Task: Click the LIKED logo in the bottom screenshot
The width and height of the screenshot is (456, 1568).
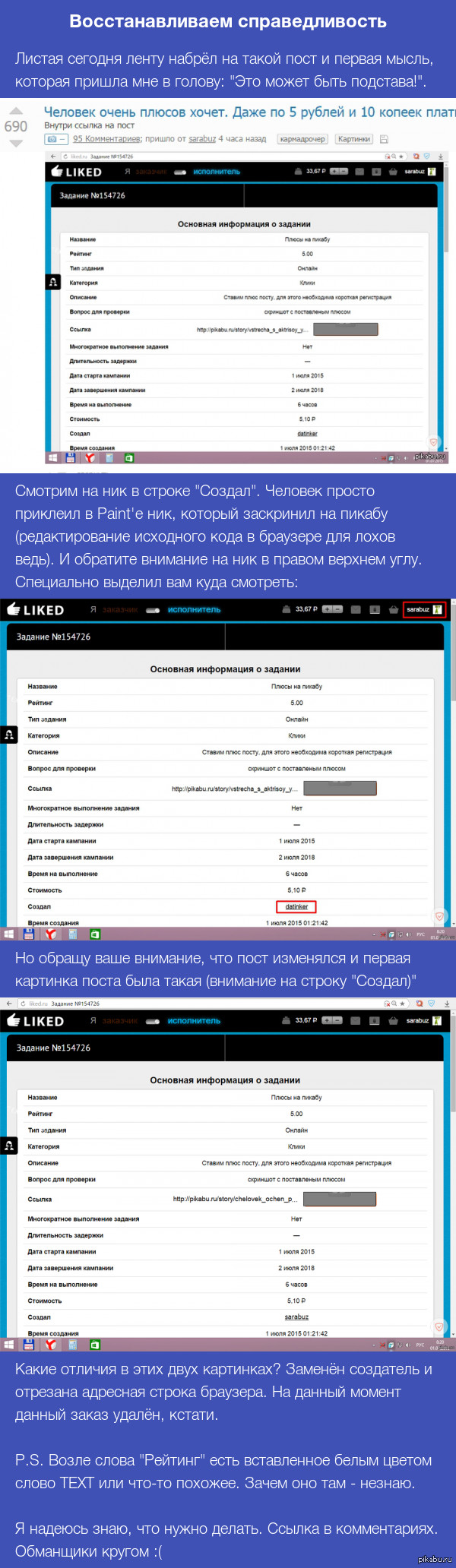Action: 35,1021
